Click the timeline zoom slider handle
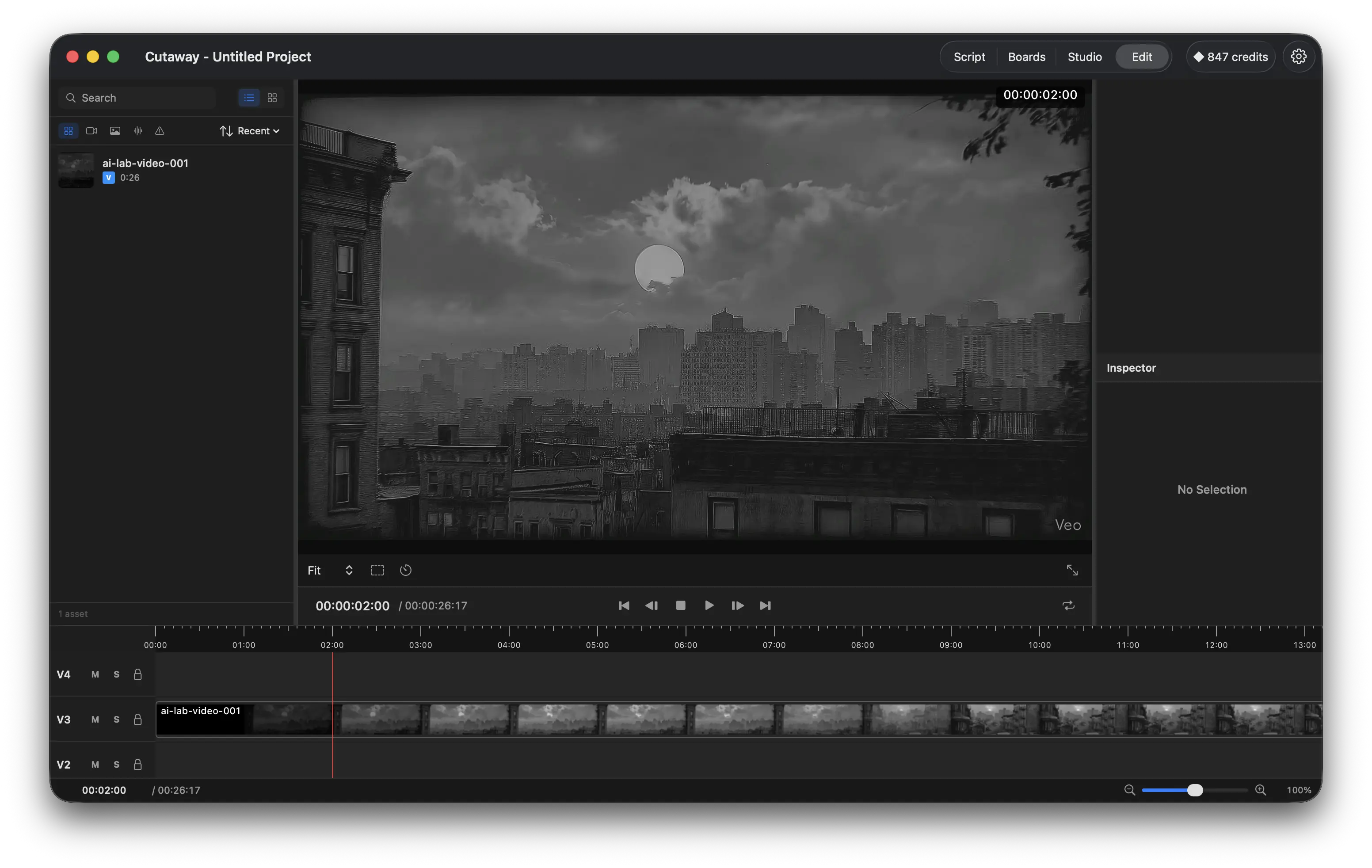This screenshot has height=868, width=1372. point(1195,790)
